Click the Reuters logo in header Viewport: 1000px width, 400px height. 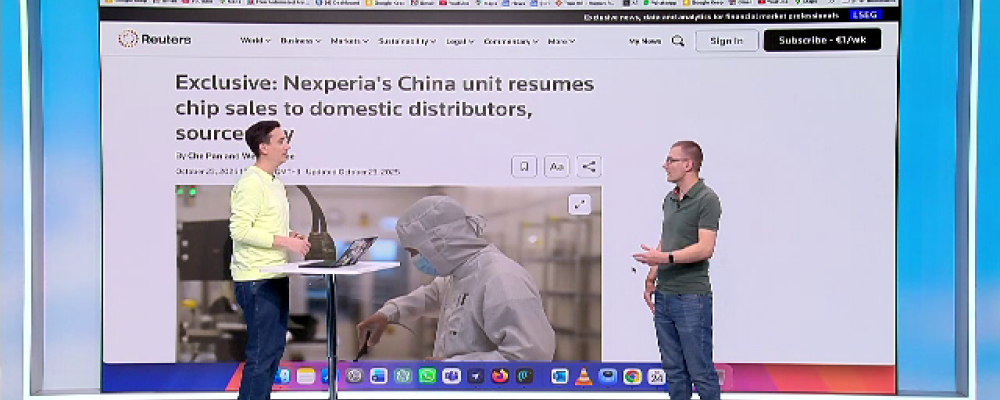[155, 40]
